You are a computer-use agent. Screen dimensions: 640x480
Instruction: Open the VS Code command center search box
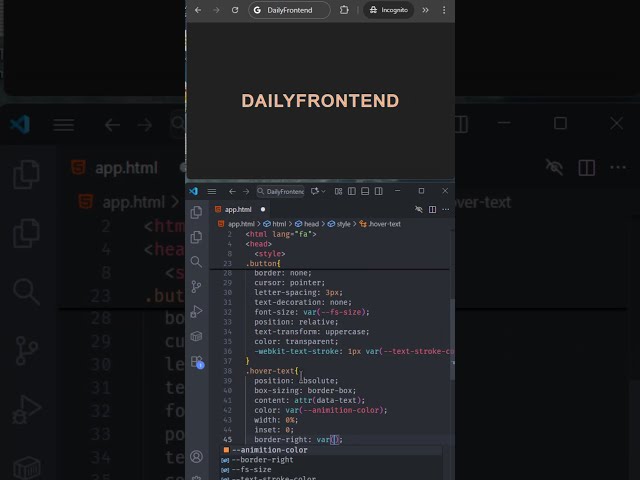coord(280,191)
